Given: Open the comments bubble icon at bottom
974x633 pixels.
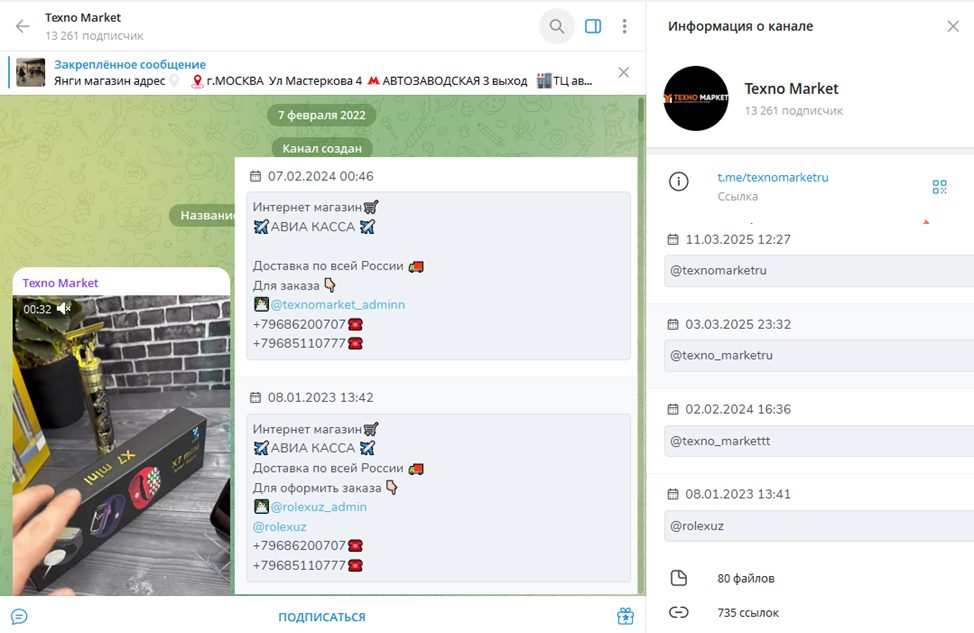Looking at the screenshot, I should point(19,616).
